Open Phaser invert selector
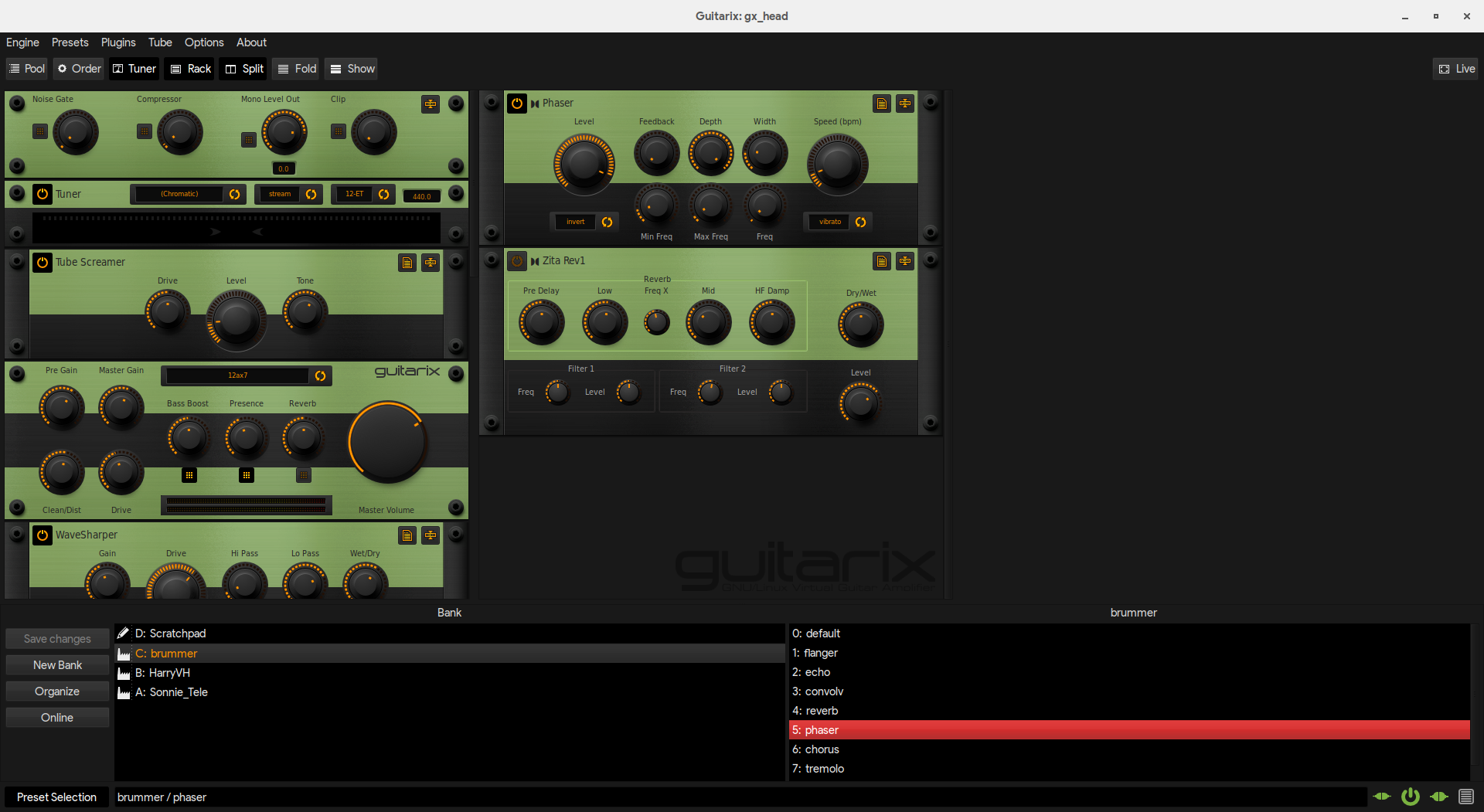 (575, 222)
